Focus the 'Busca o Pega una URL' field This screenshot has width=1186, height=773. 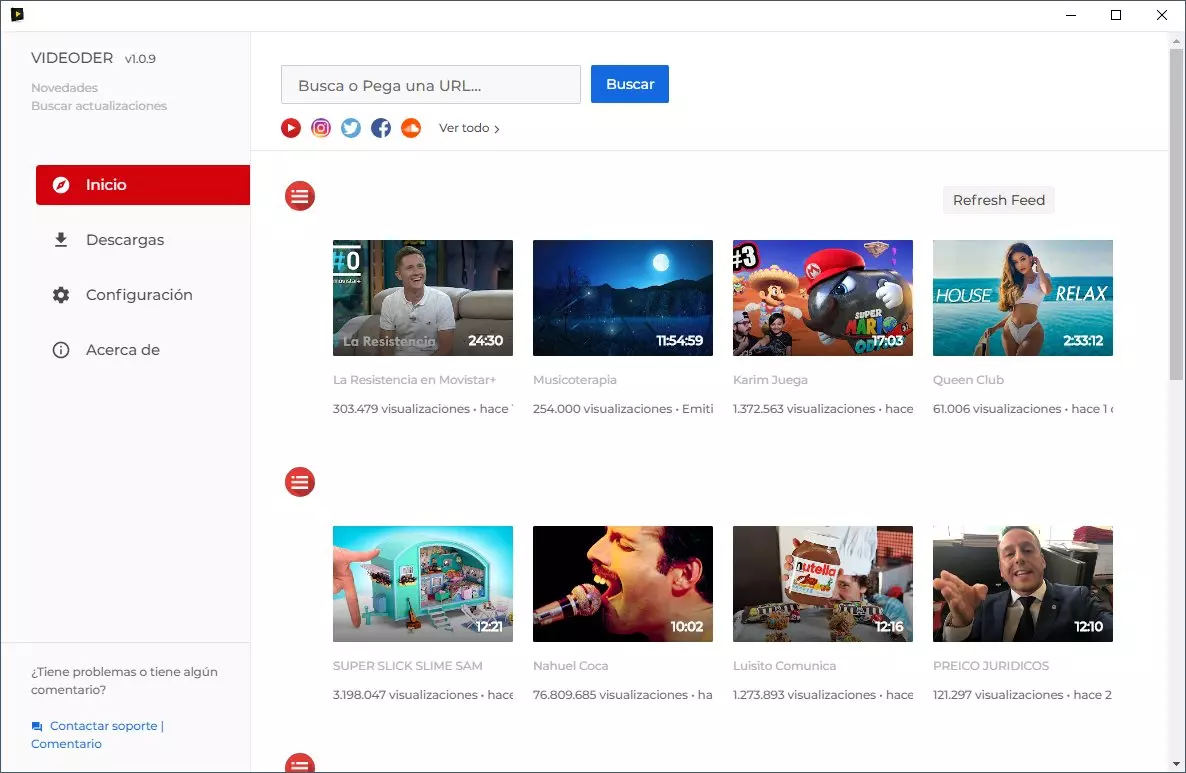[x=431, y=85]
